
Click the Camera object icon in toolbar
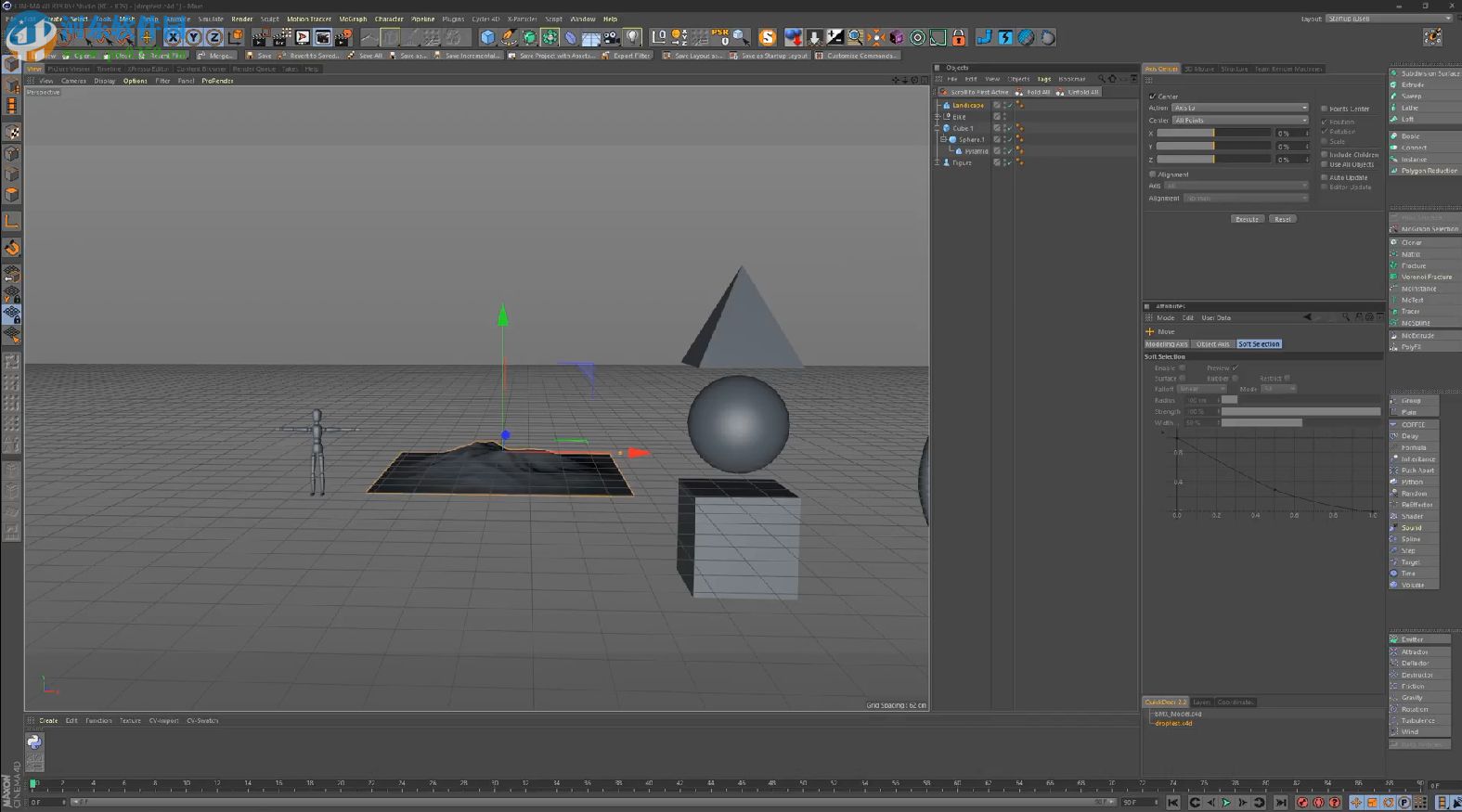612,37
